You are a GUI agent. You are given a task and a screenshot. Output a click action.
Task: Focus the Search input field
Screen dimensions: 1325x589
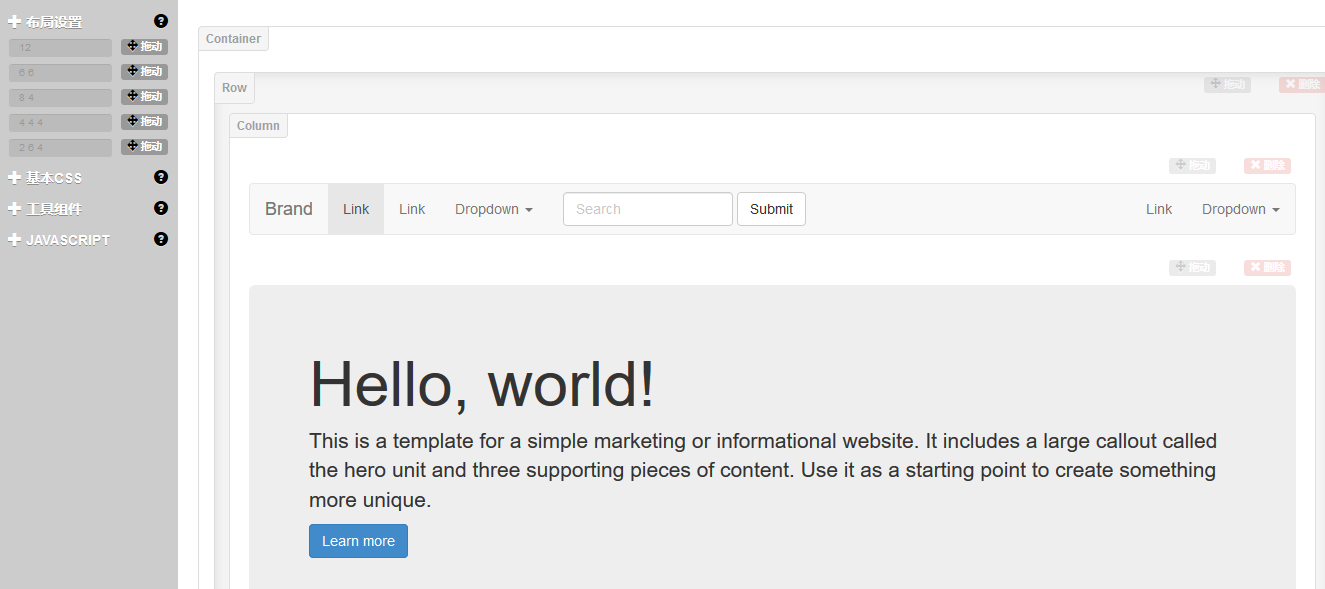point(648,209)
